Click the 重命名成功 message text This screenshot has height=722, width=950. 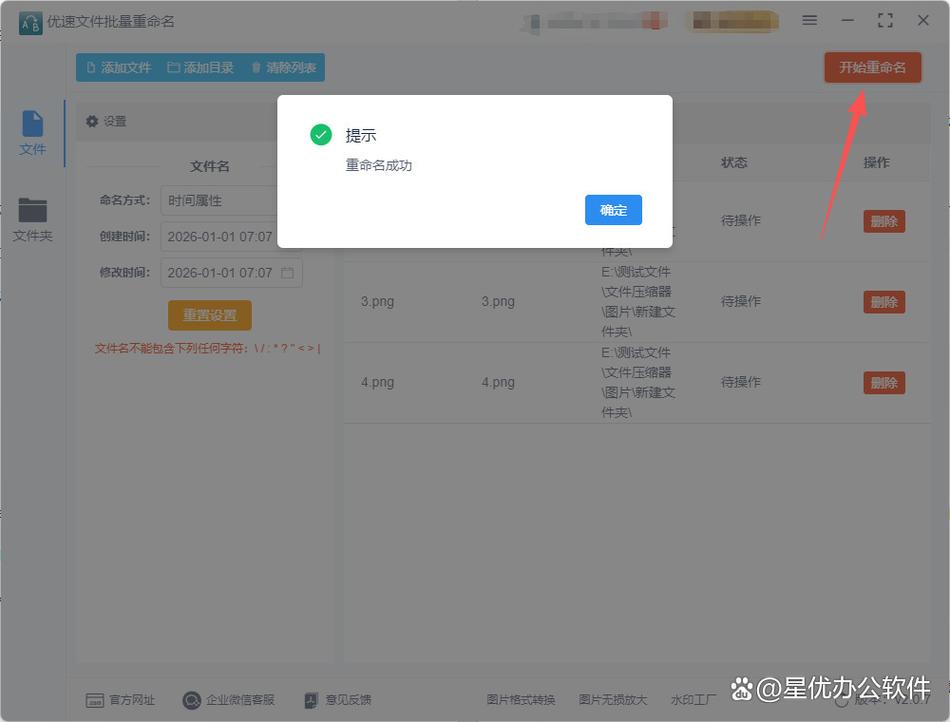379,165
